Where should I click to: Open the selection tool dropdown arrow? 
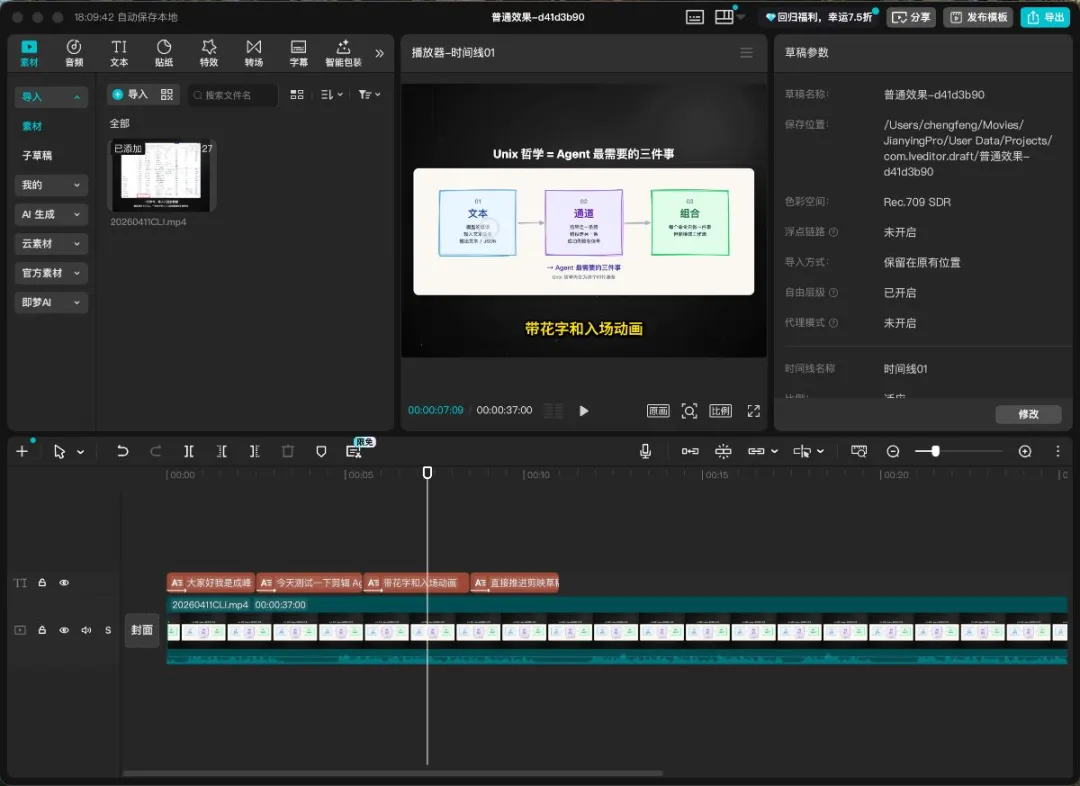tap(81, 453)
